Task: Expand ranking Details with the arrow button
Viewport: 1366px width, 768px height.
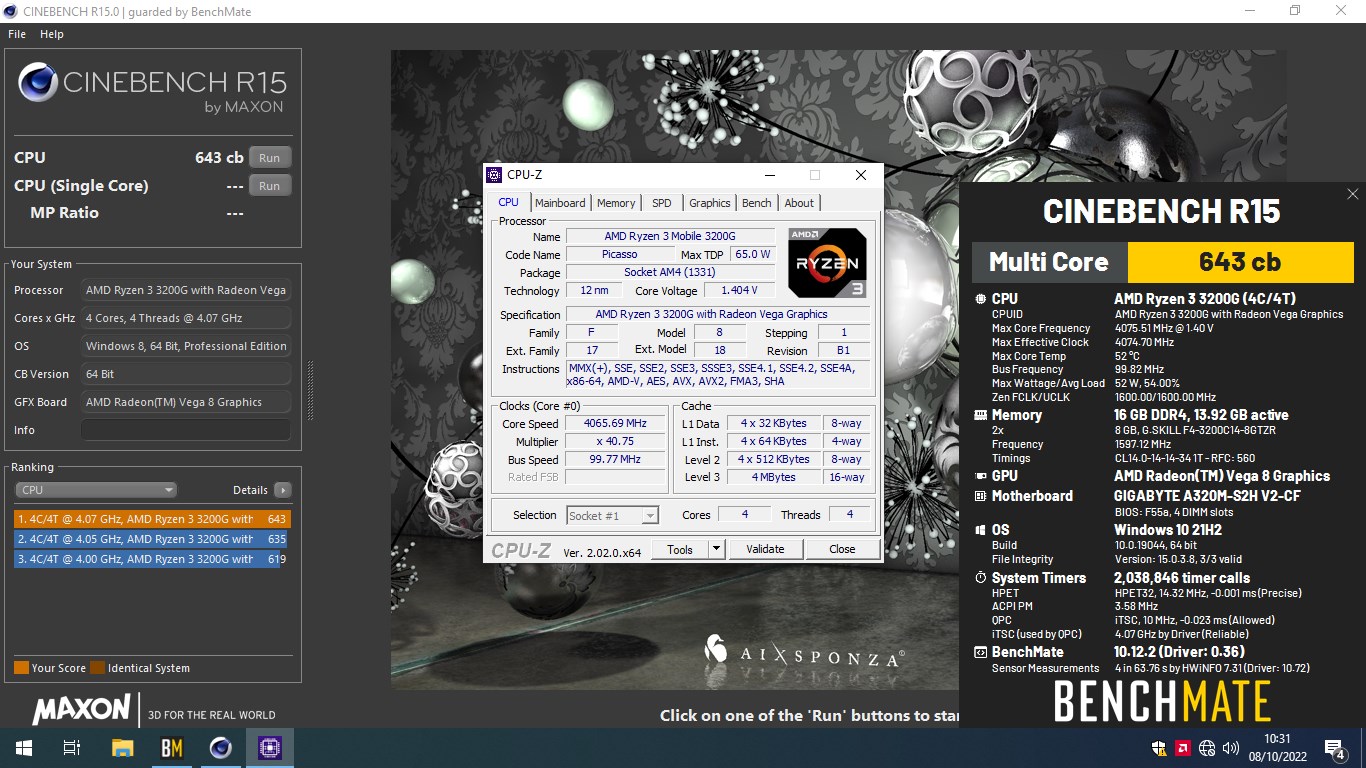Action: tap(283, 490)
